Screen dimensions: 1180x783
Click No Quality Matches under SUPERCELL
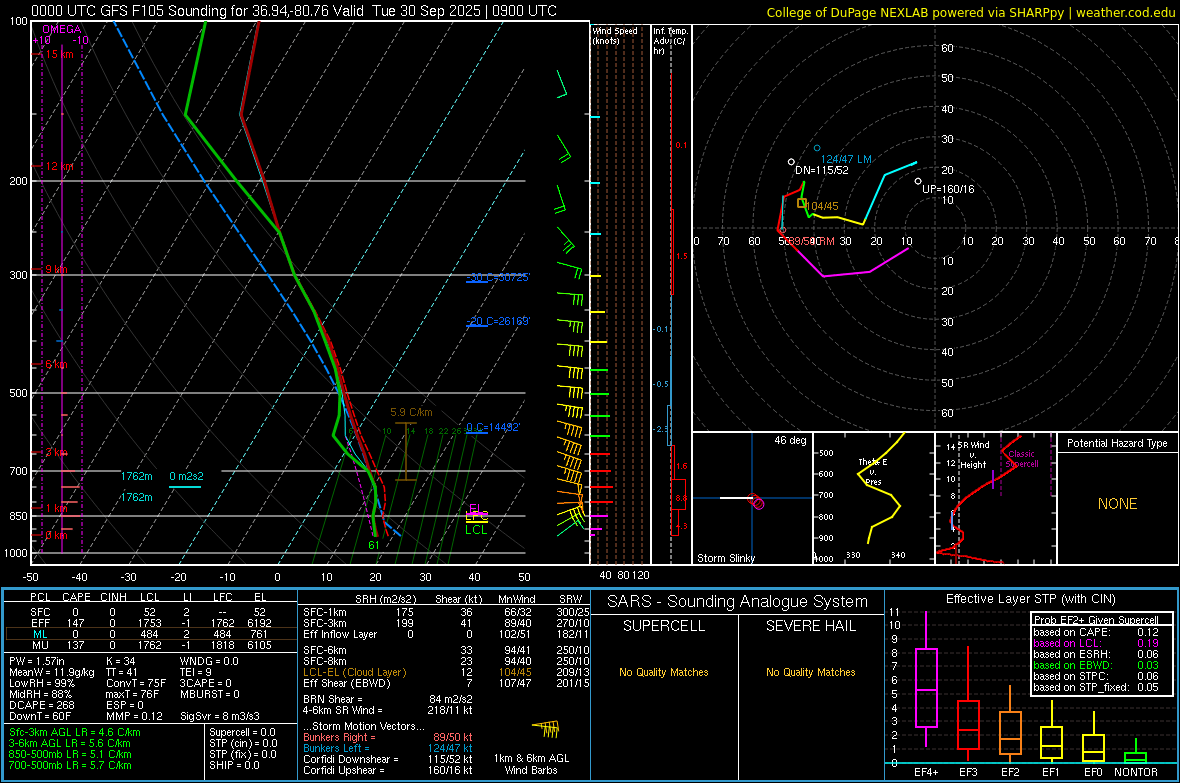click(664, 672)
